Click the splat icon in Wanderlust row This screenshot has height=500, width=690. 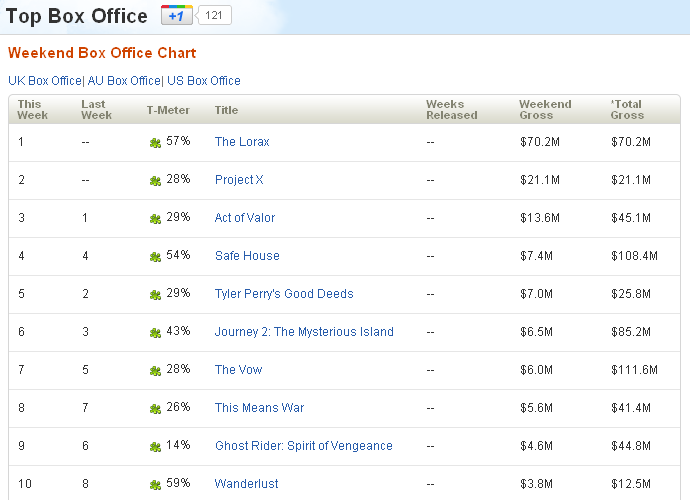[155, 485]
